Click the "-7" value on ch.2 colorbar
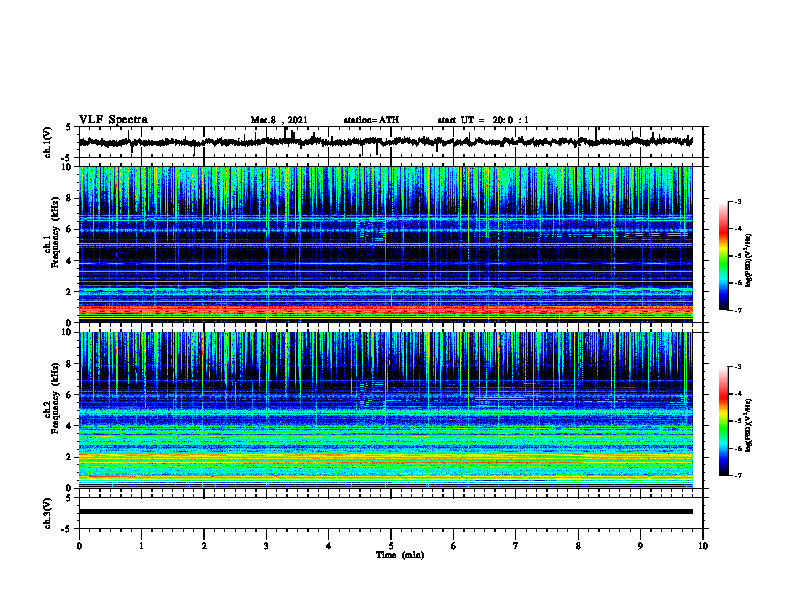The height and width of the screenshot is (612, 792). [x=737, y=475]
